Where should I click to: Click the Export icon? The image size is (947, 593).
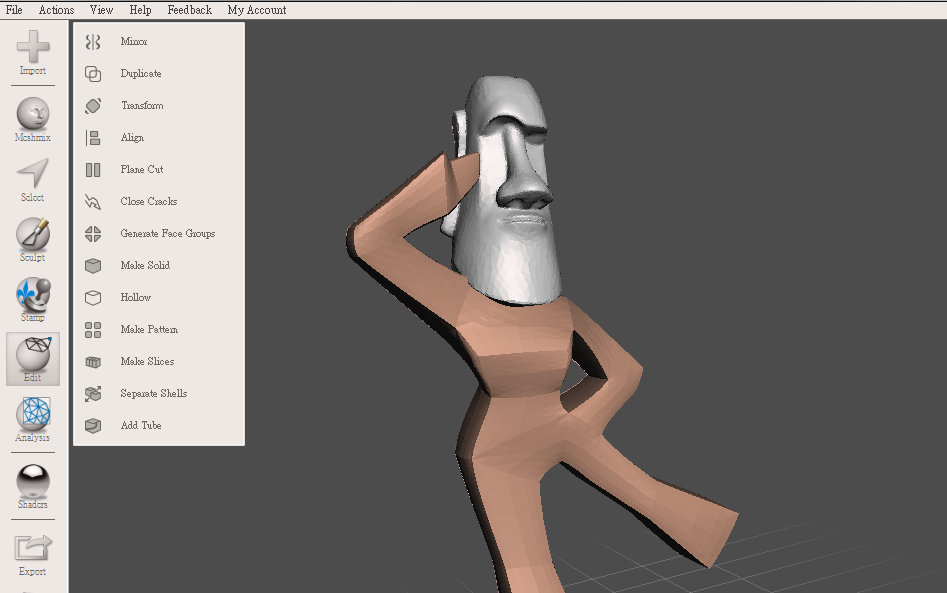pos(33,548)
